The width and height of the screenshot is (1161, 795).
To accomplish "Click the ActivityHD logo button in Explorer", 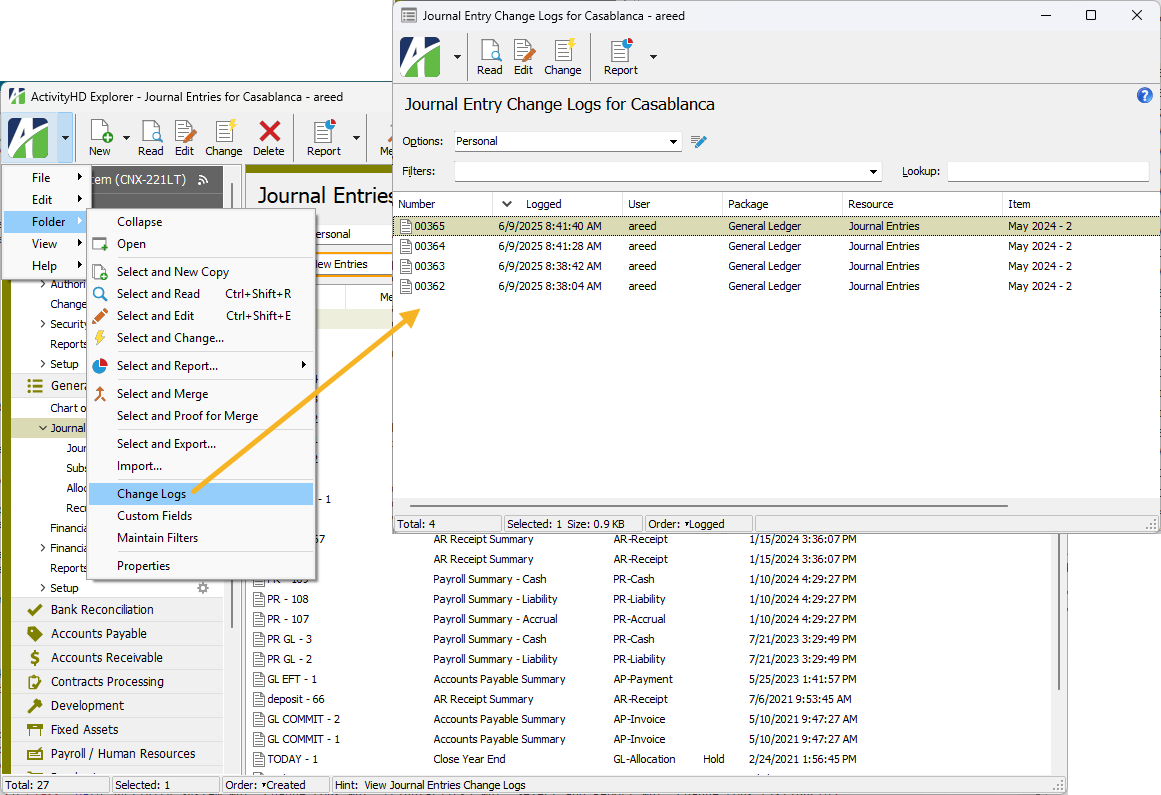I will 29,138.
